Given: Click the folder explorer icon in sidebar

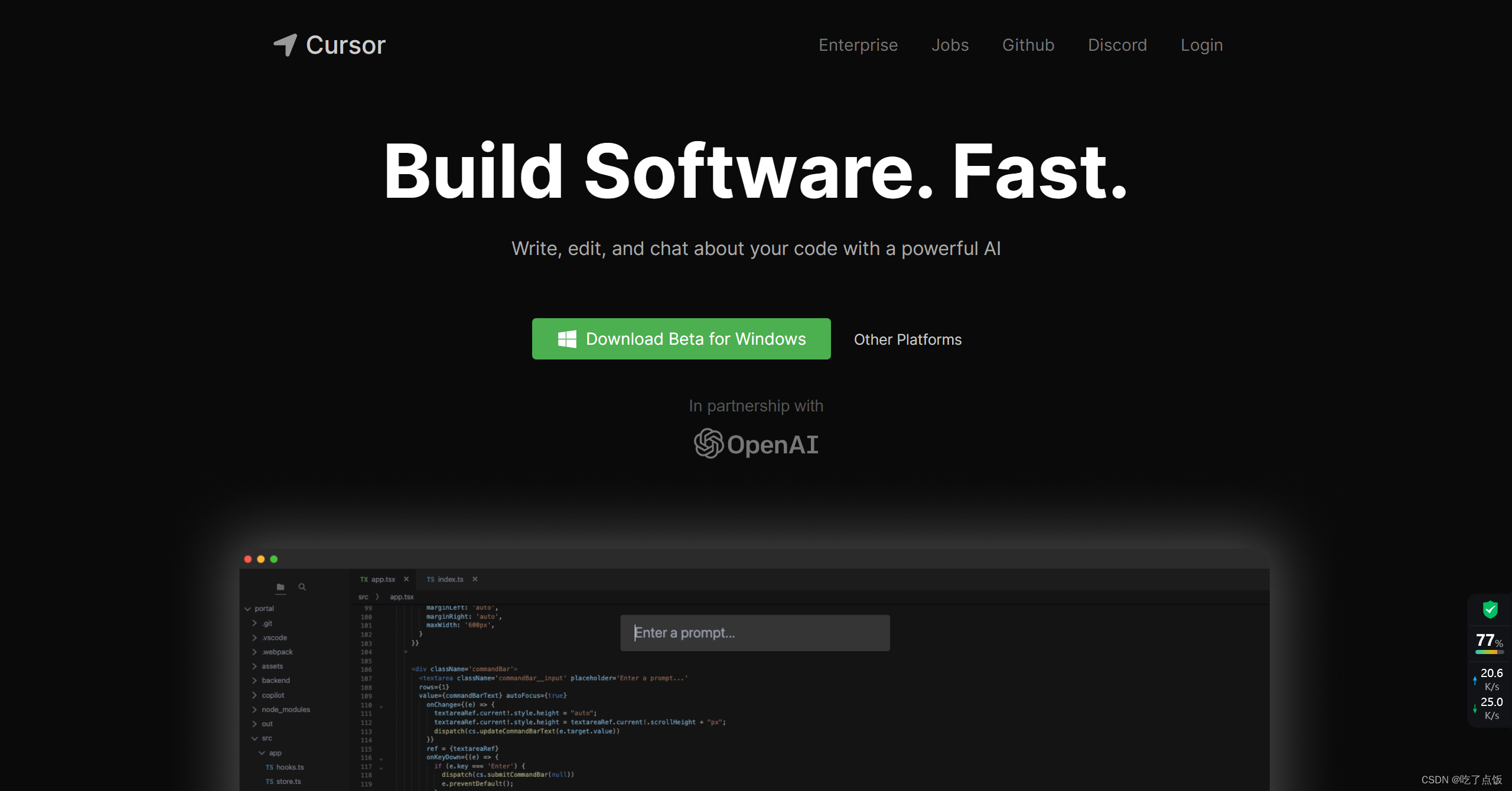Looking at the screenshot, I should pyautogui.click(x=281, y=587).
